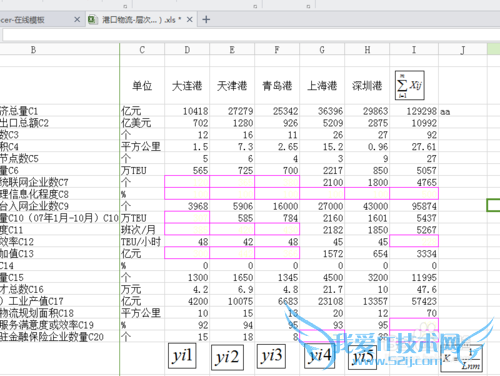Click into the formula bar input
500x376 pixels.
[x=250, y=34]
